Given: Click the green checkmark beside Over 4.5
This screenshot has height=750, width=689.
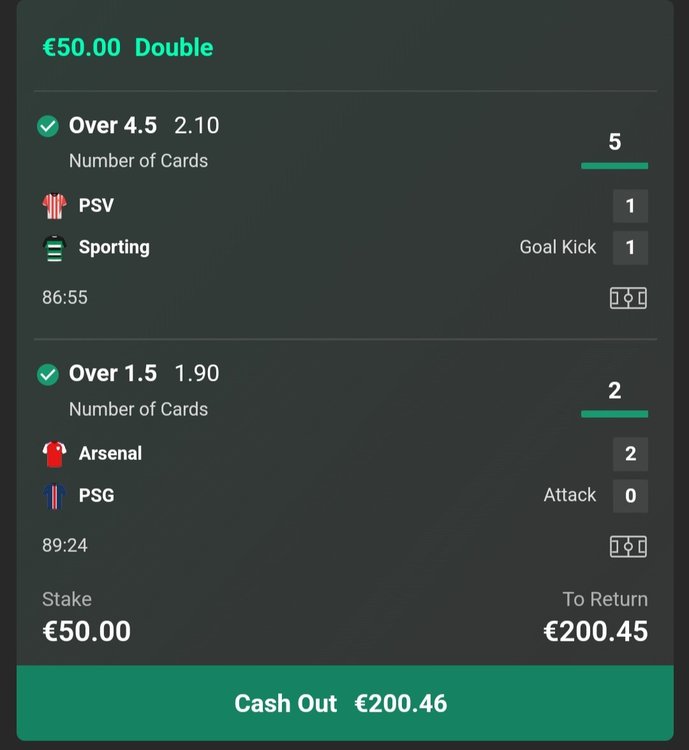Looking at the screenshot, I should pos(48,126).
